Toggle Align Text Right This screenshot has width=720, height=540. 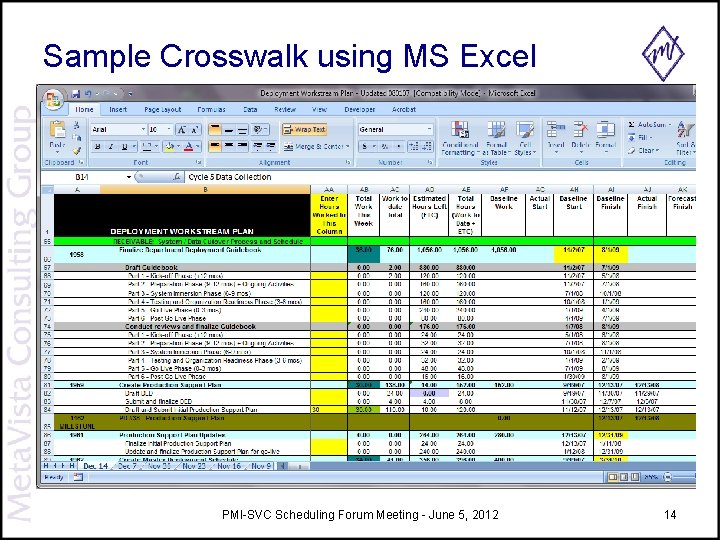pyautogui.click(x=242, y=146)
